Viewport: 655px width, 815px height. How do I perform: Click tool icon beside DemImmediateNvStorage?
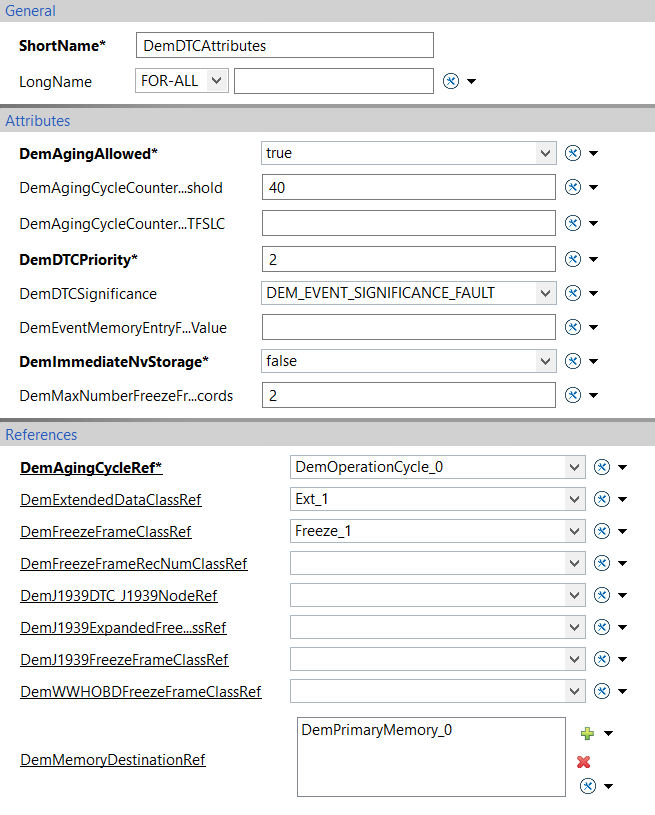click(x=572, y=361)
